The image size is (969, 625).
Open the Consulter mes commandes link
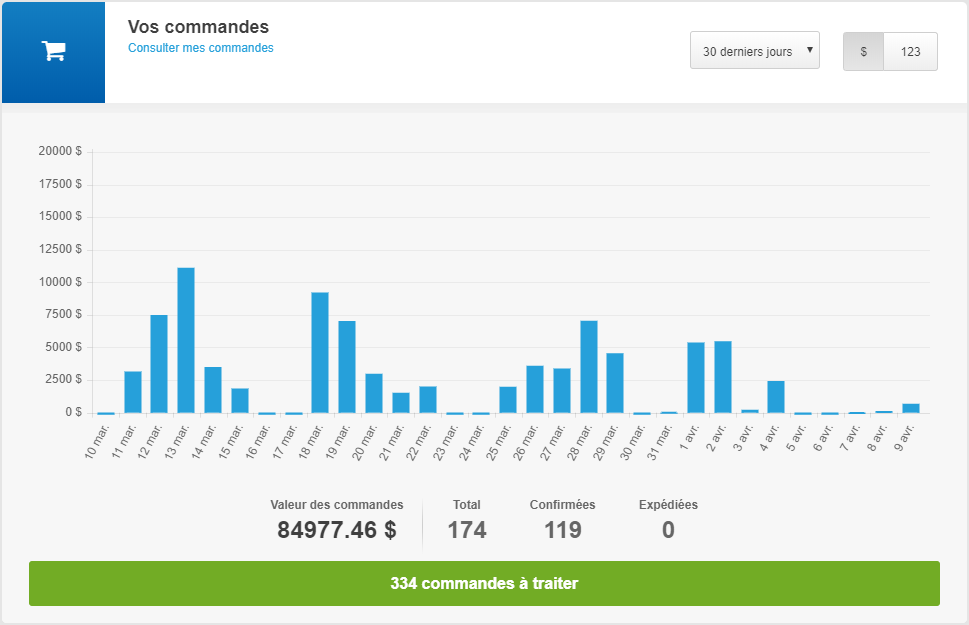pos(200,48)
